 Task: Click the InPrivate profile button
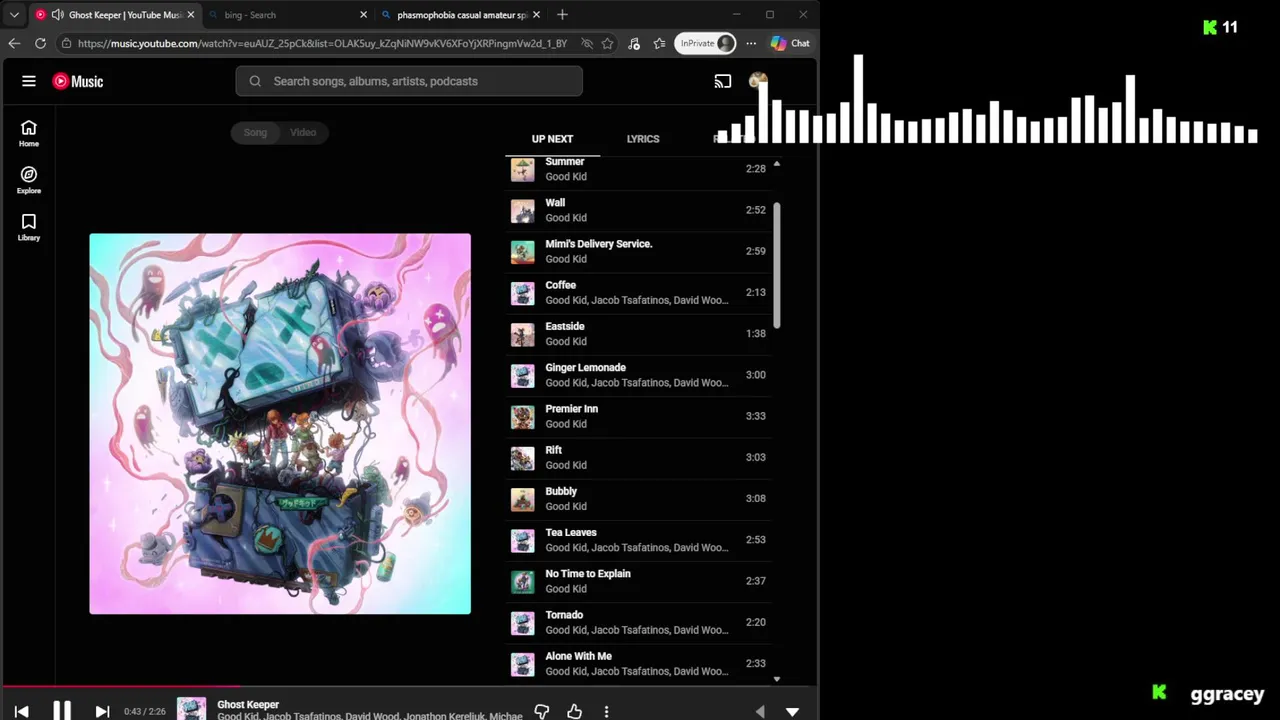click(x=705, y=43)
